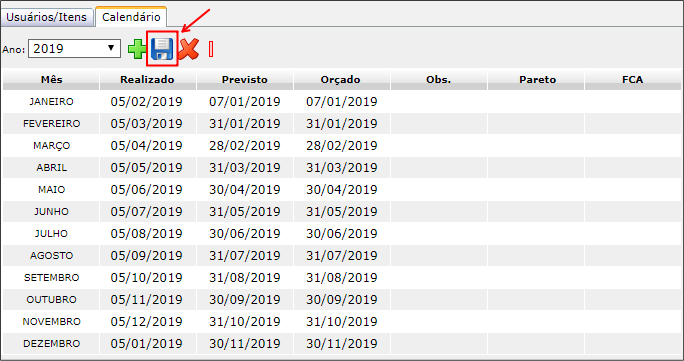Click the Previsto column header

(245, 80)
